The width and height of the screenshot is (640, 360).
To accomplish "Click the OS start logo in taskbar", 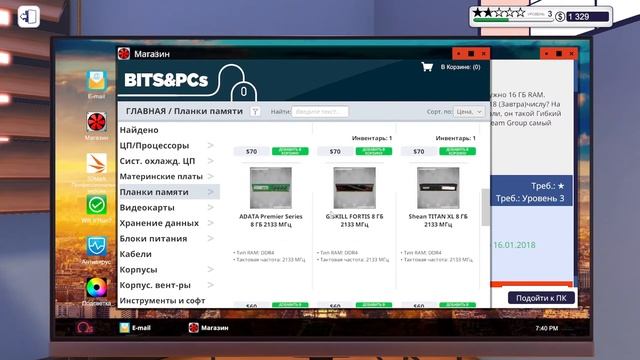I will [x=84, y=328].
